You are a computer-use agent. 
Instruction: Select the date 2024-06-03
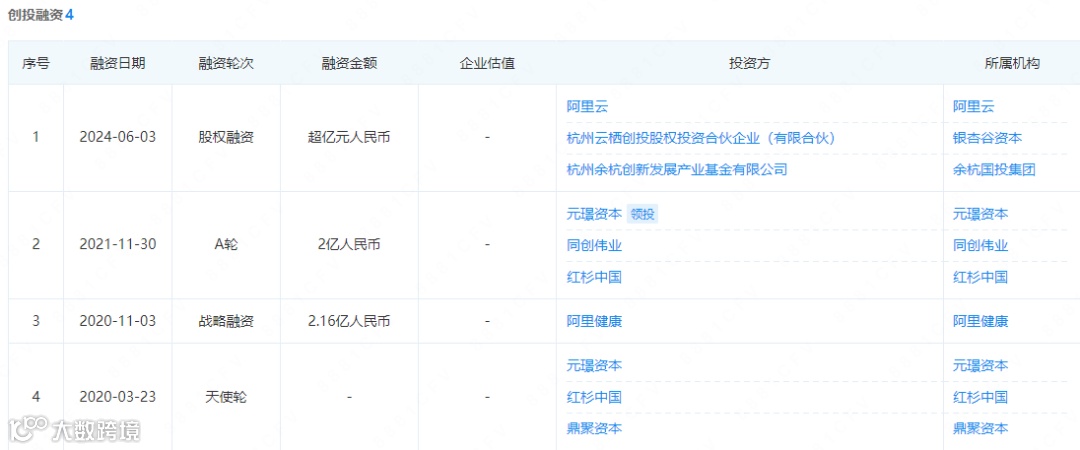coord(118,137)
